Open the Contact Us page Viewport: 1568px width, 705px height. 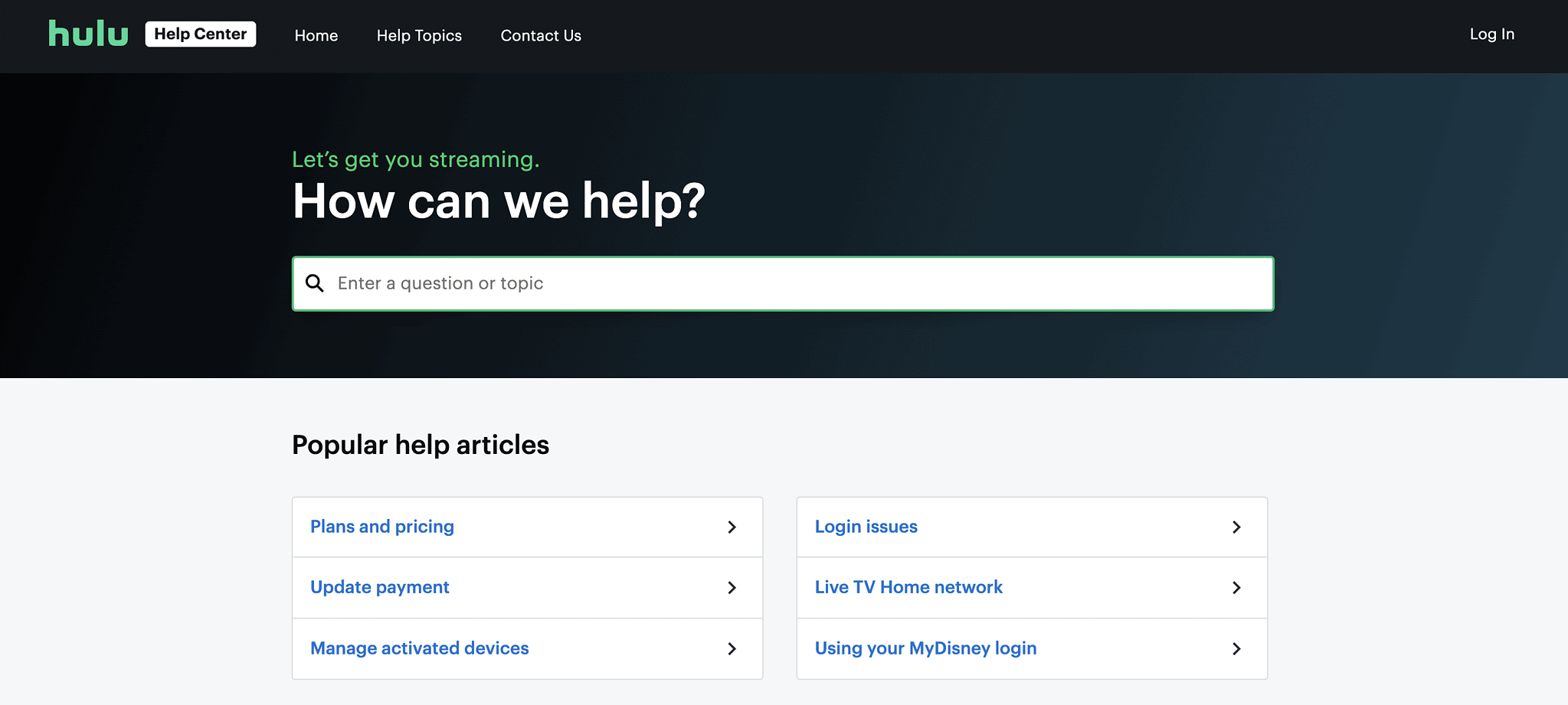pos(541,35)
